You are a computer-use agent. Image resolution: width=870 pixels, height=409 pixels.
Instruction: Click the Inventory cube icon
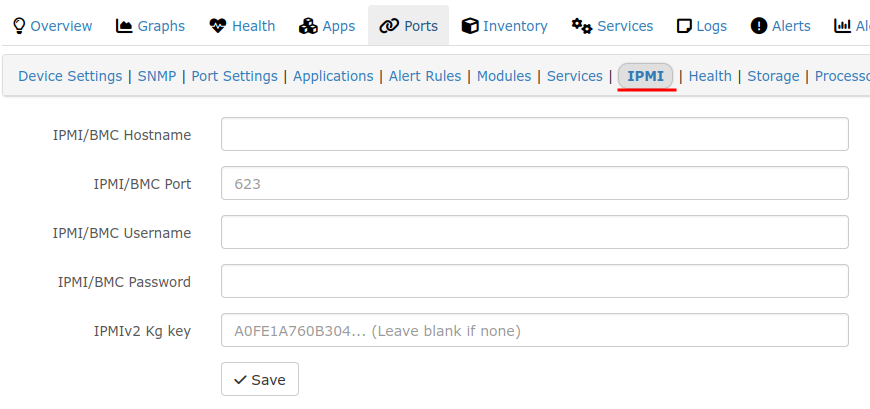point(470,26)
